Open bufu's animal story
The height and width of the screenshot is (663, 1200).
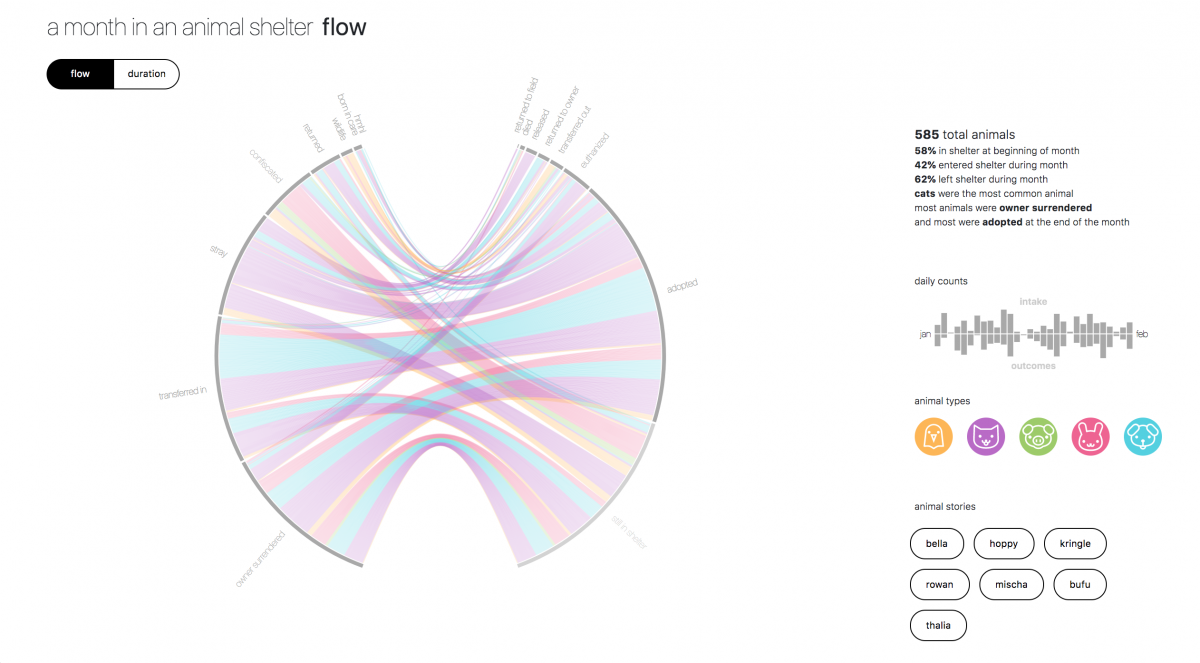click(x=1080, y=585)
